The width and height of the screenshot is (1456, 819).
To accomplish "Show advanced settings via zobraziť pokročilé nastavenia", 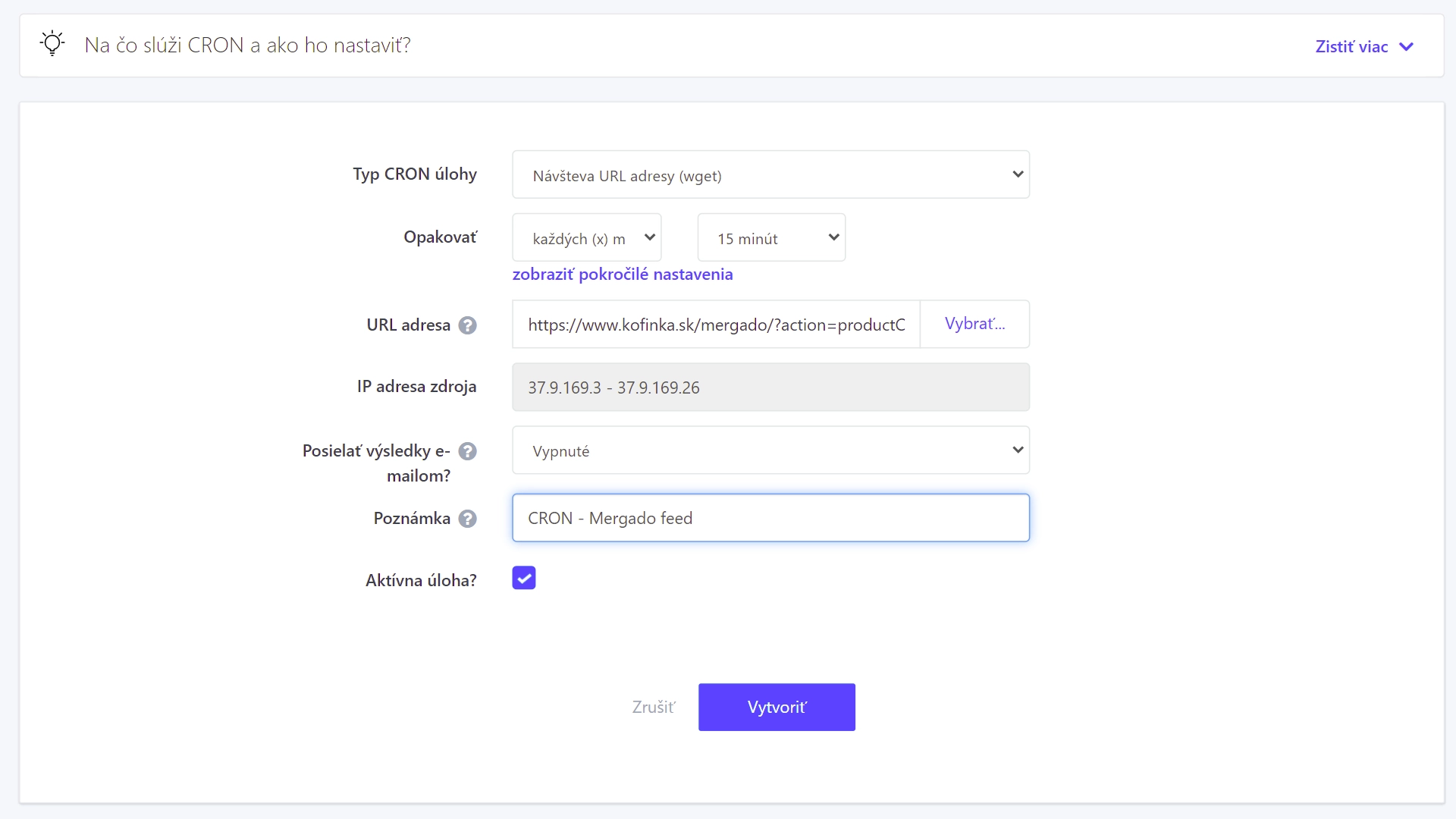I will coord(623,275).
